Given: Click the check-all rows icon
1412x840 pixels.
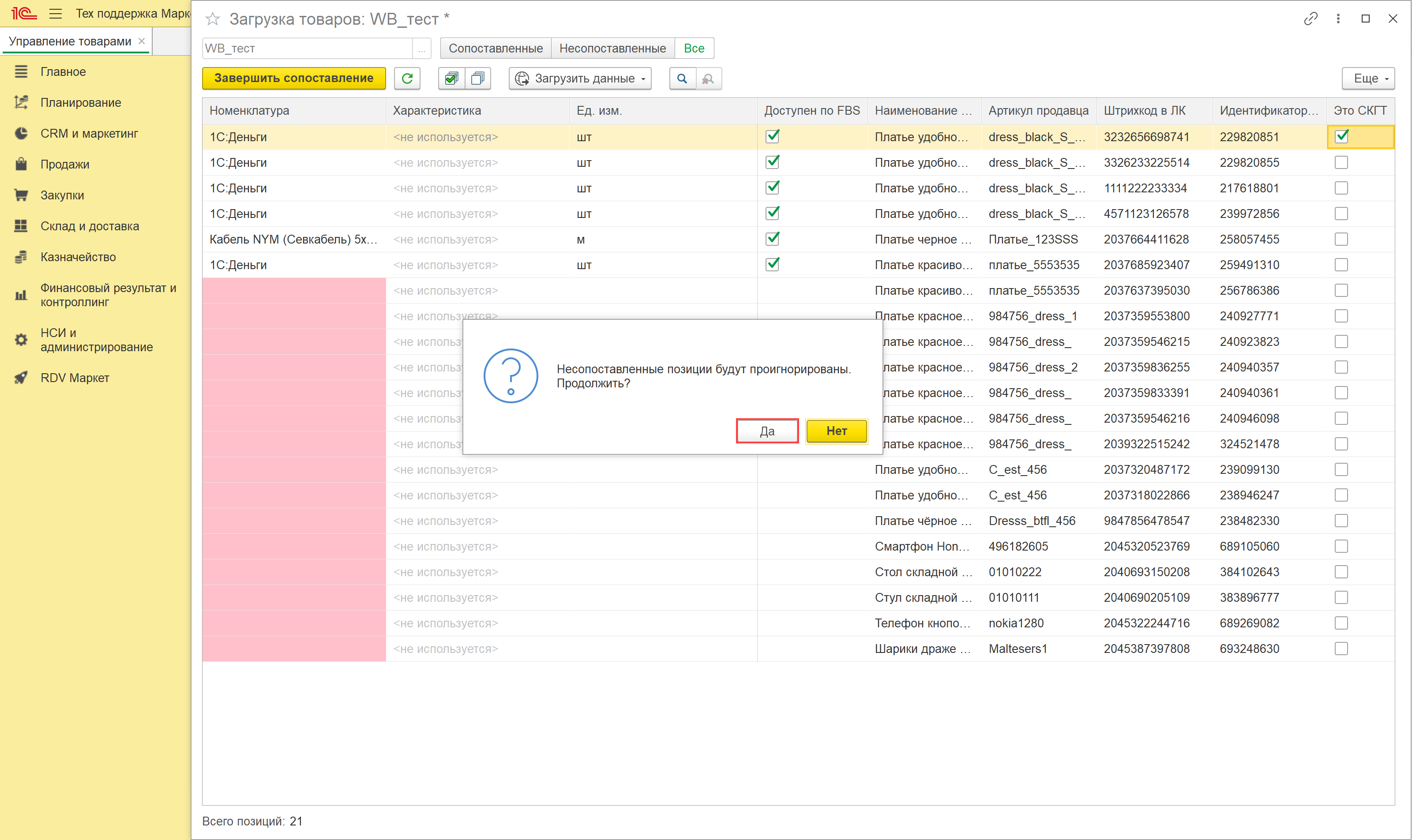Looking at the screenshot, I should coord(451,78).
